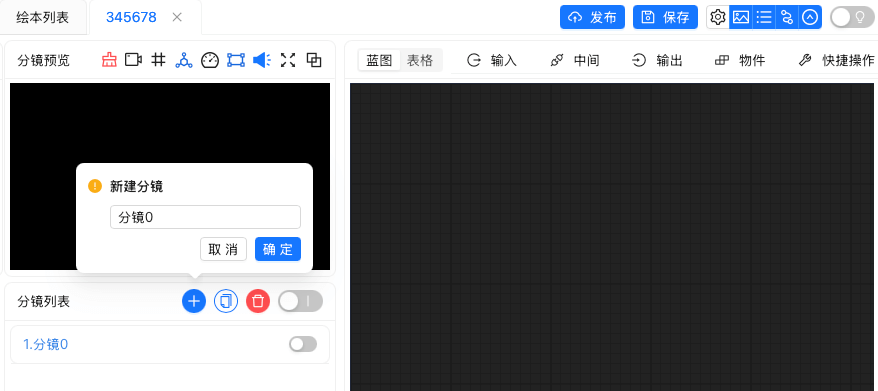Click the blue speaker sound icon

pos(261,60)
